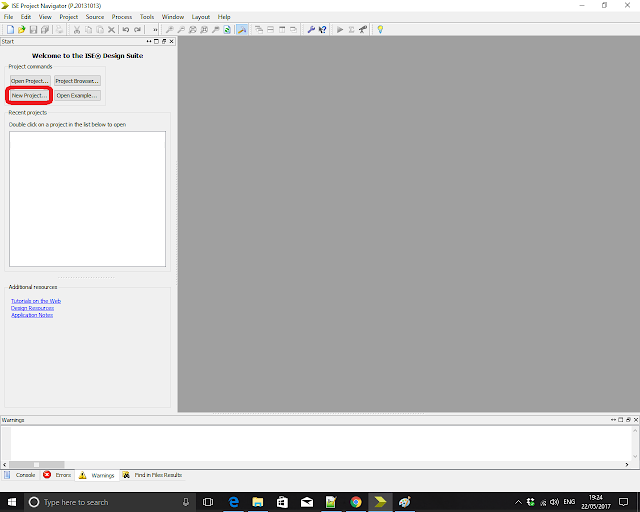Open the Help menu
The height and width of the screenshot is (512, 640).
coord(224,17)
